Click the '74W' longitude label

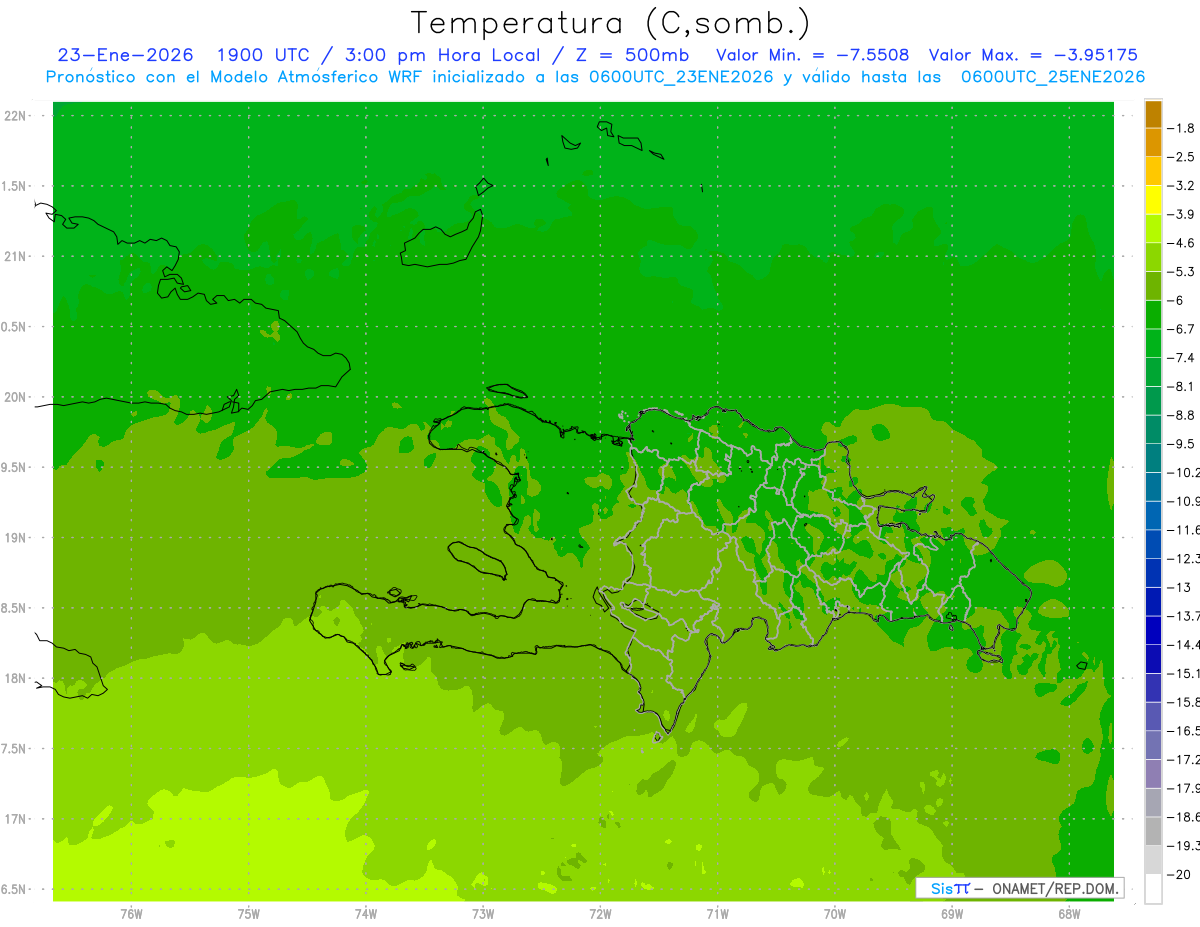pyautogui.click(x=366, y=914)
